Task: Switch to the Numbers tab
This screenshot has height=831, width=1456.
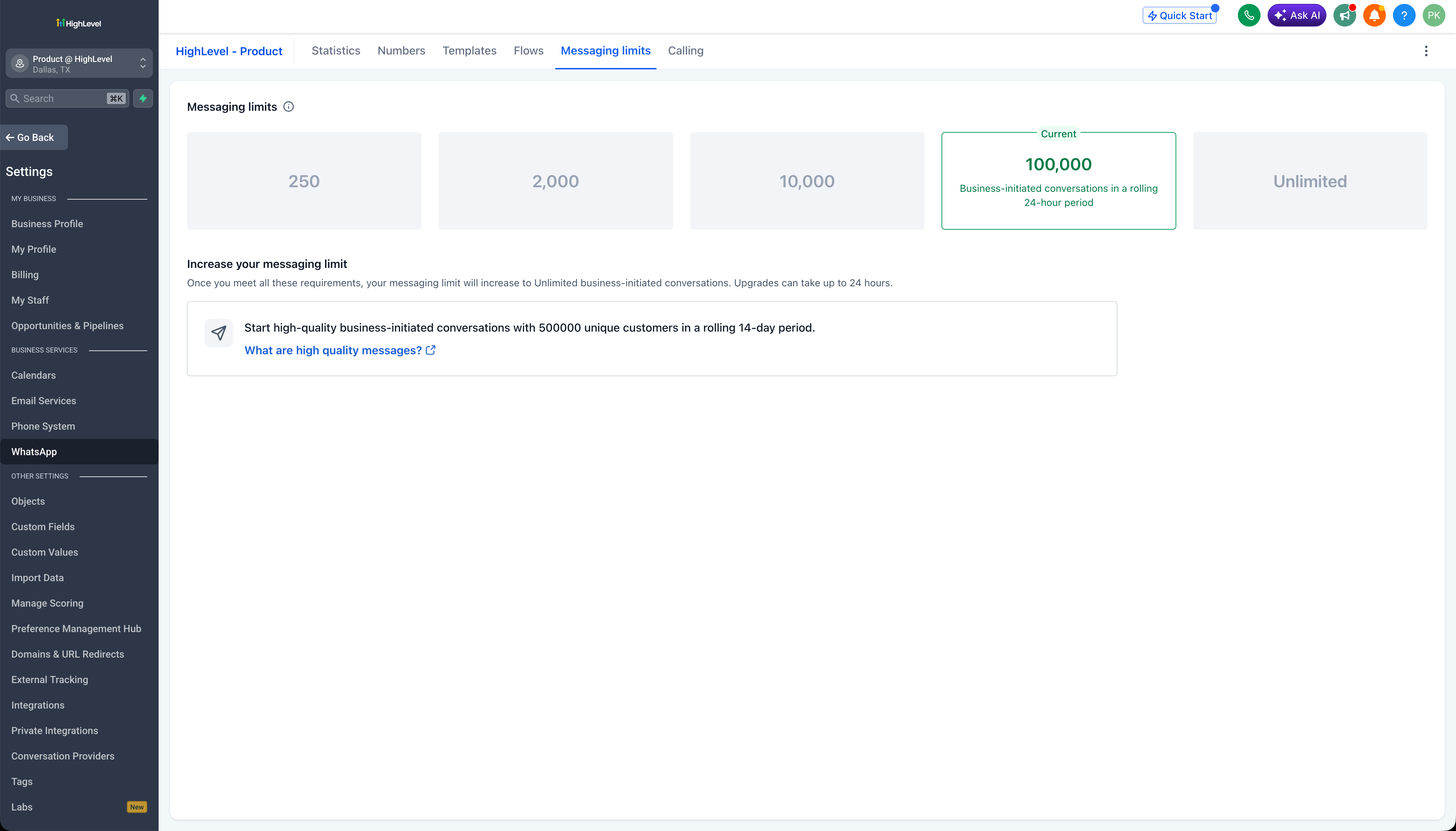Action: click(402, 51)
